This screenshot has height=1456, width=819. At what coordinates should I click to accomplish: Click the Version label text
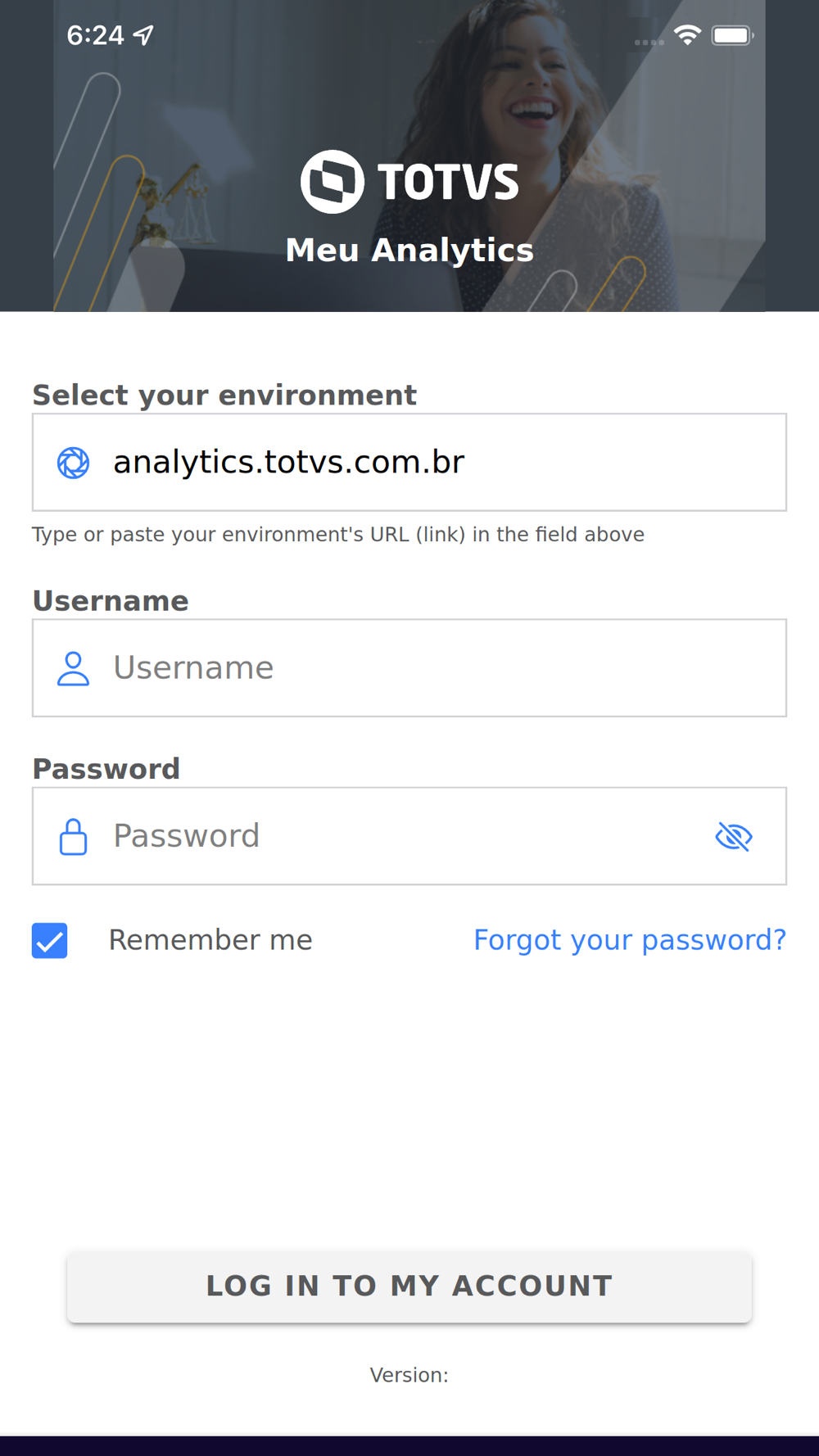pos(409,1375)
